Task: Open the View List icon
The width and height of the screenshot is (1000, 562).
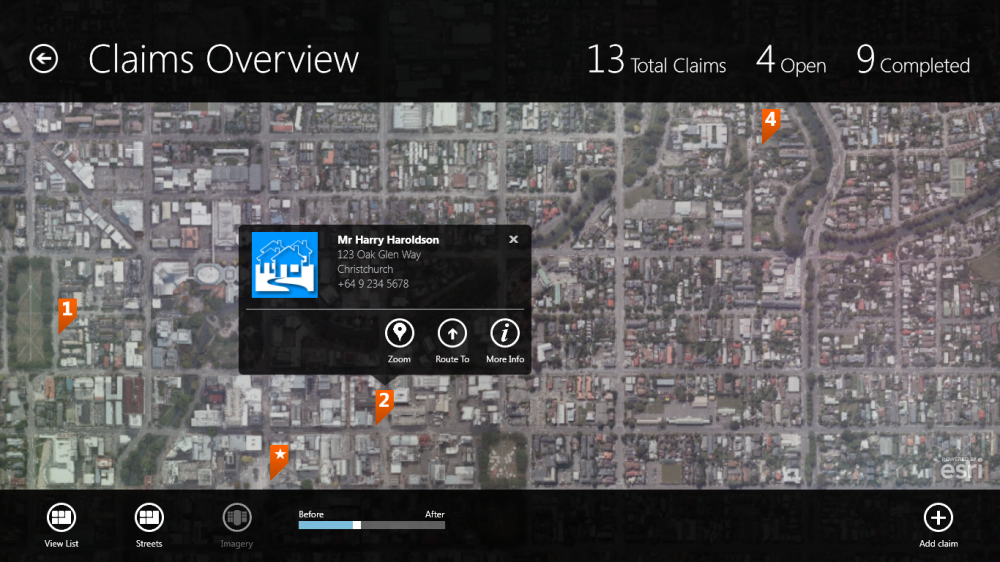Action: (61, 517)
